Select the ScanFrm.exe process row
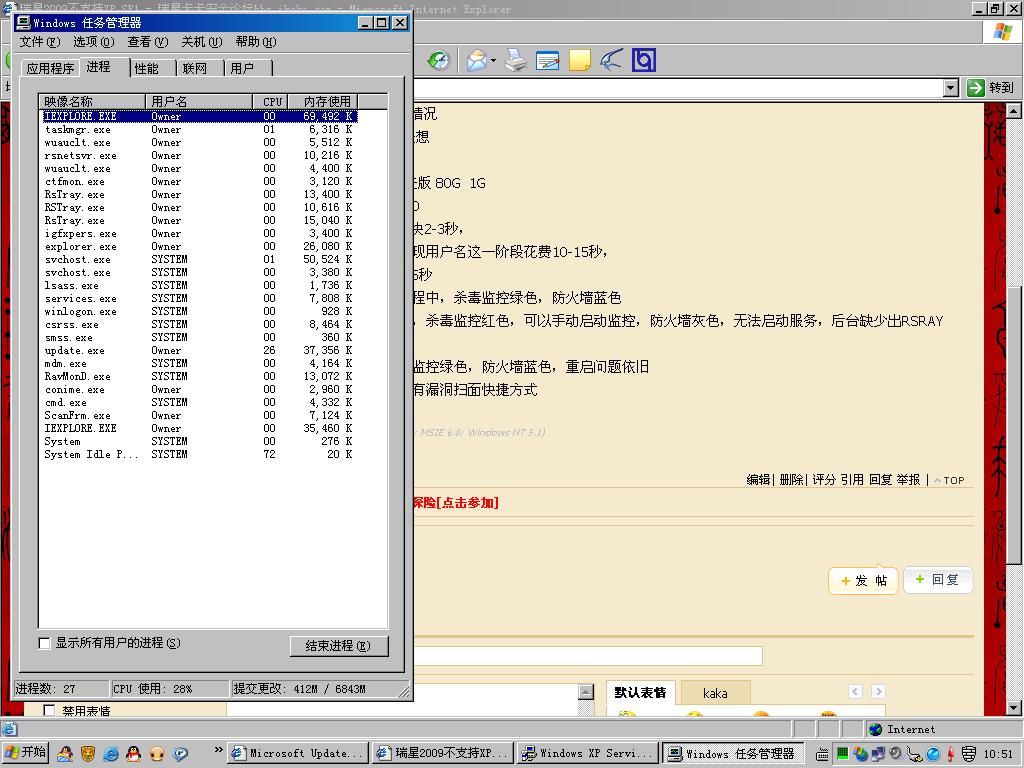 (199, 416)
